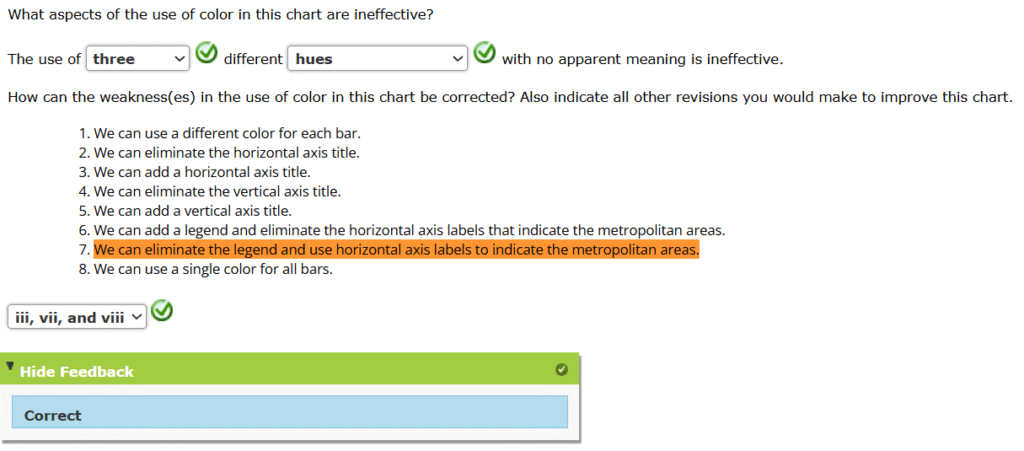Click green checkmark beside 'iii, vii, and viii'

pyautogui.click(x=162, y=312)
